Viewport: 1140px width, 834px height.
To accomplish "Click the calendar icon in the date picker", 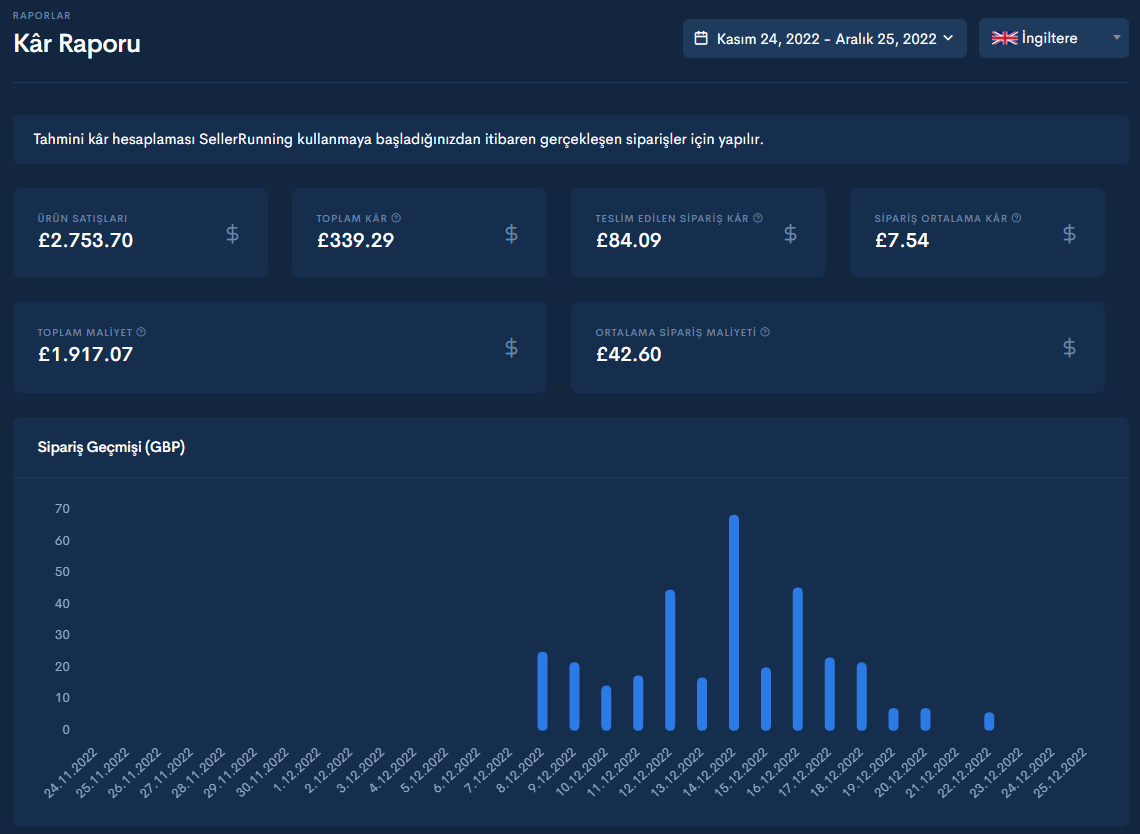I will 701,39.
